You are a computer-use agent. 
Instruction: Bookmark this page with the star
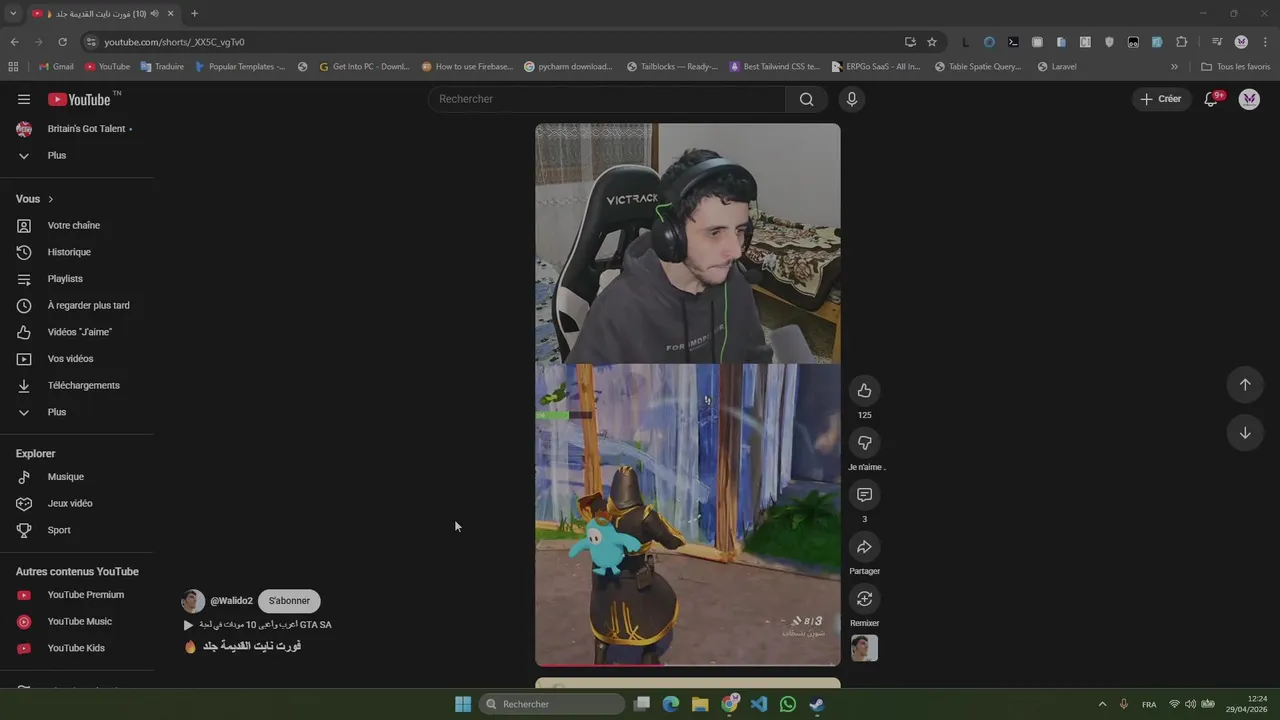point(932,42)
